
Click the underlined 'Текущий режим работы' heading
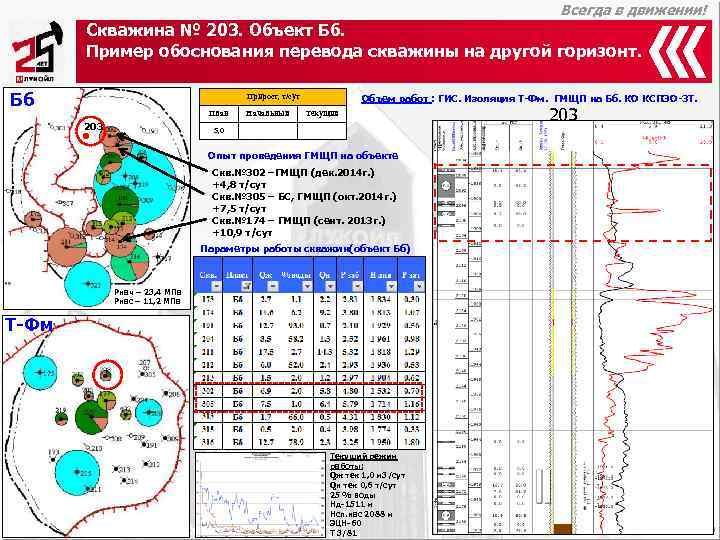[x=363, y=461]
